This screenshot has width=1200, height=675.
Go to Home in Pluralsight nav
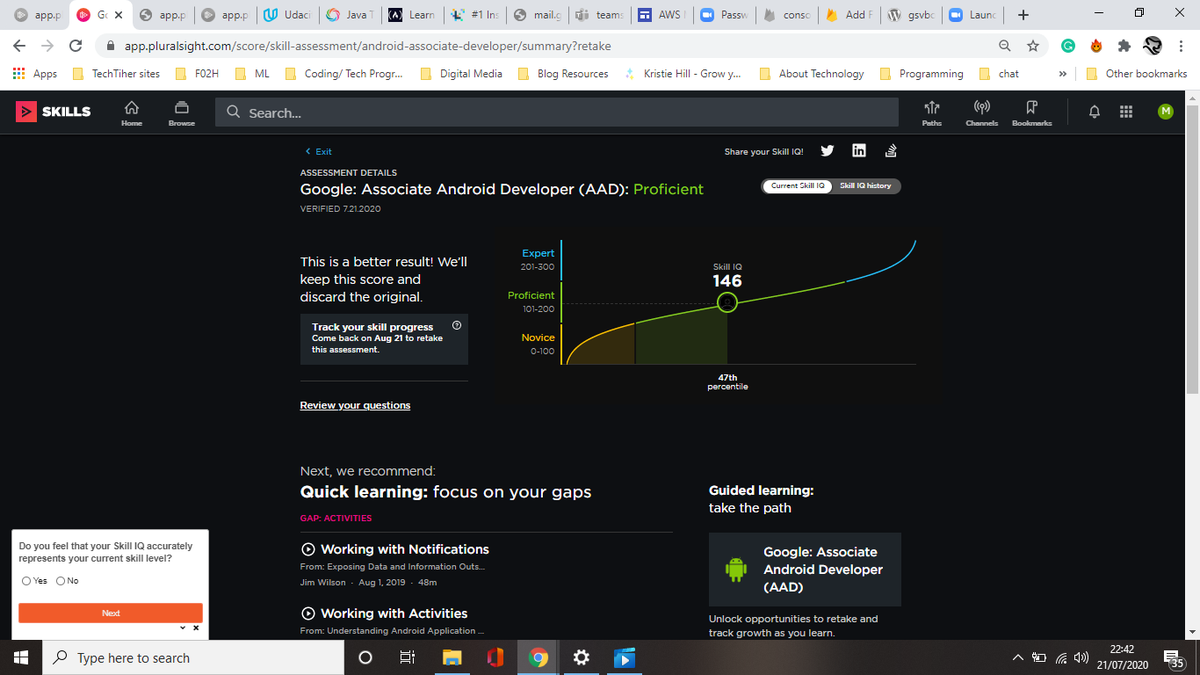(131, 112)
